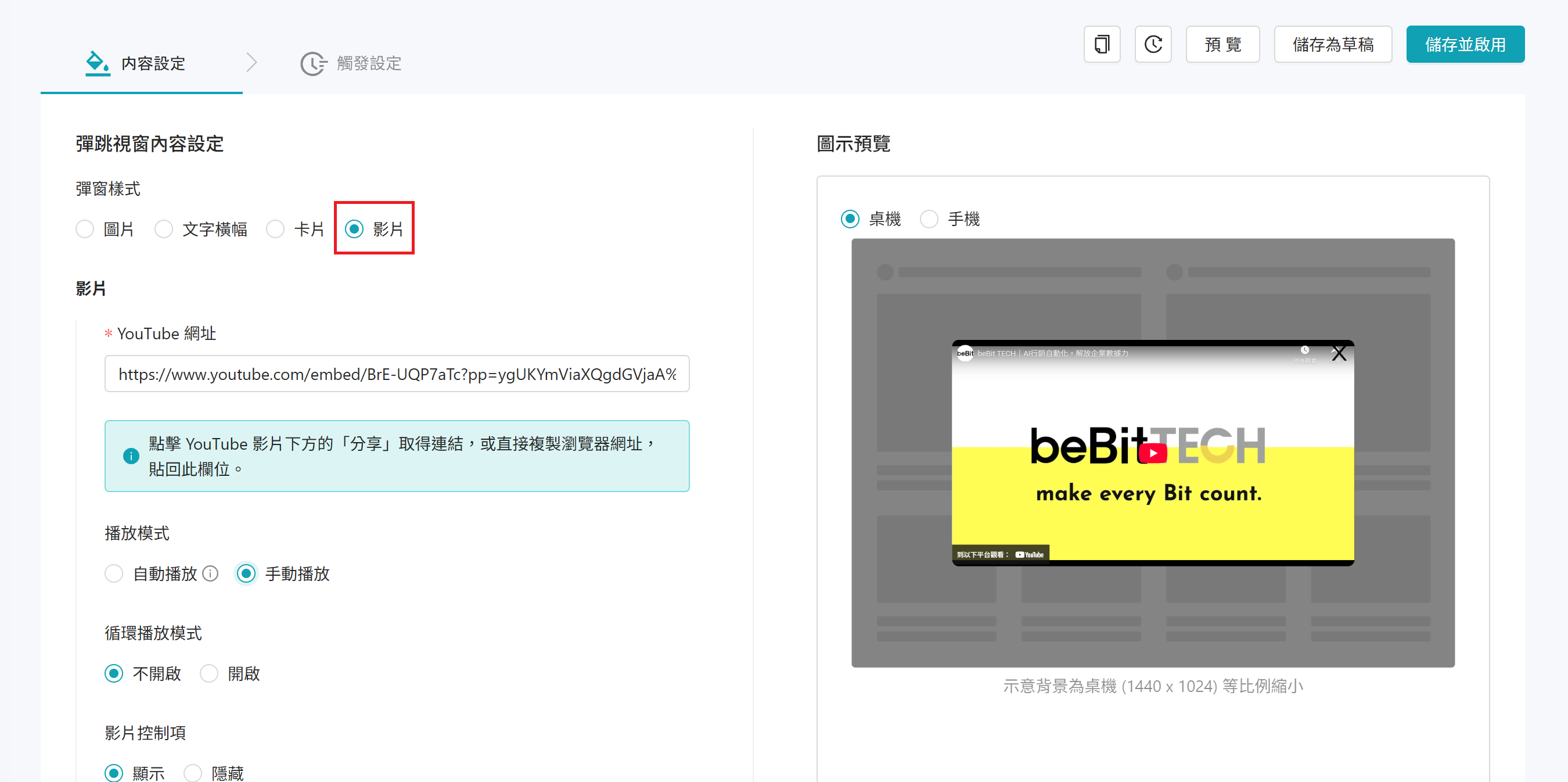Open the 預覽 preview

(x=1222, y=44)
